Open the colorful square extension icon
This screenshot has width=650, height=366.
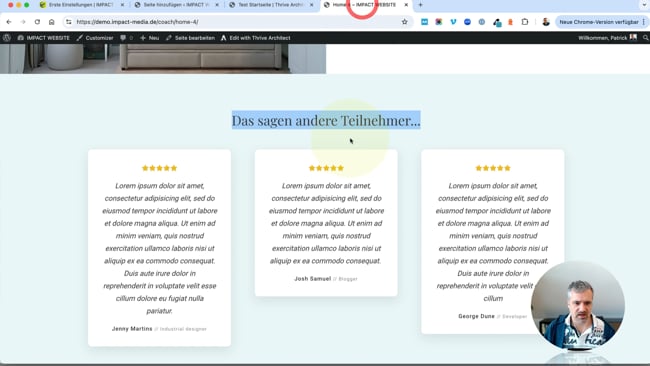point(439,22)
